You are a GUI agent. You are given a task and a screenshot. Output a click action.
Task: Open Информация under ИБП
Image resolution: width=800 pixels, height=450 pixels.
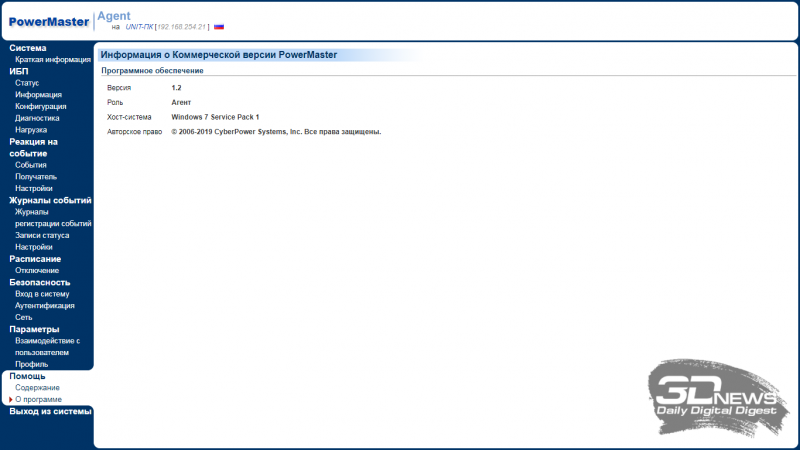tap(38, 95)
